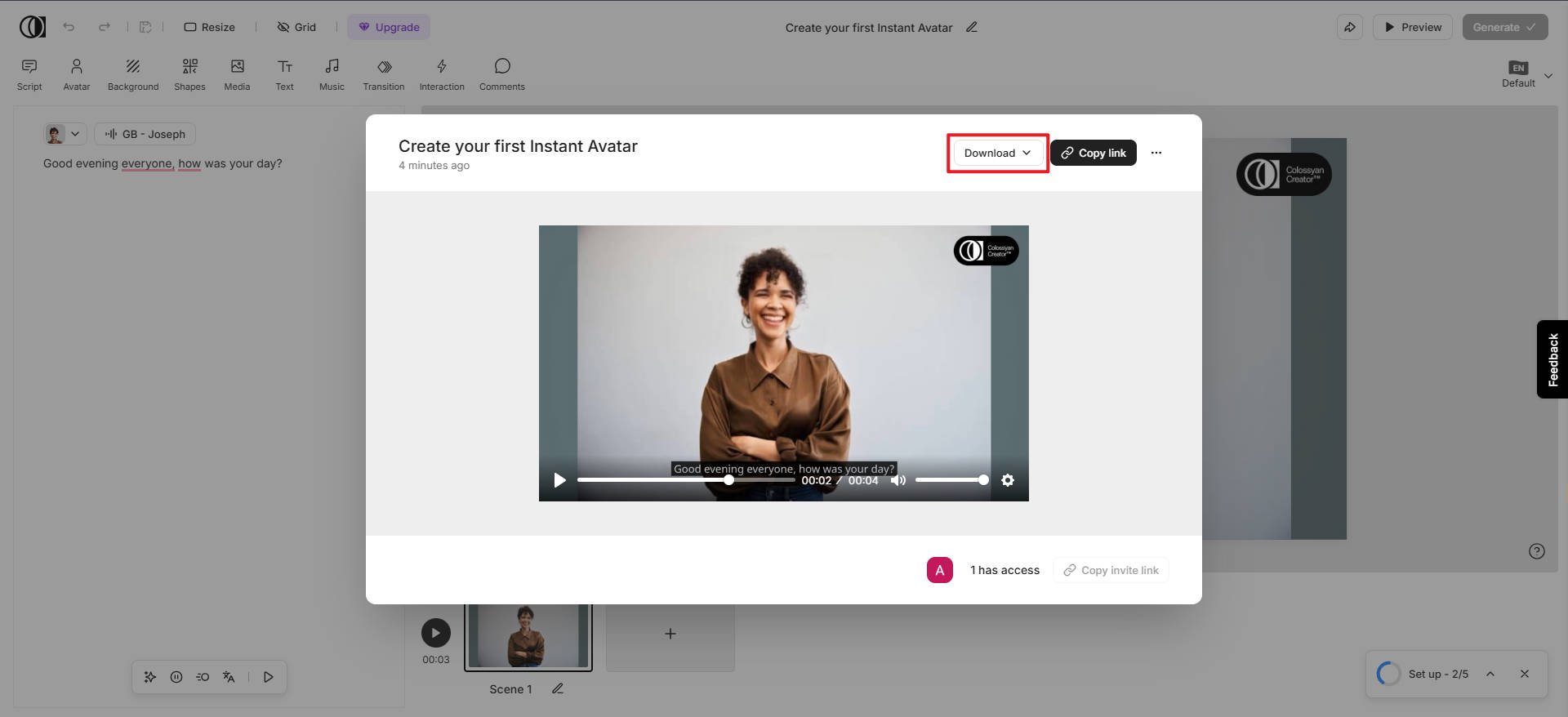
Task: Add a new scene with the plus tile
Action: [x=670, y=634]
